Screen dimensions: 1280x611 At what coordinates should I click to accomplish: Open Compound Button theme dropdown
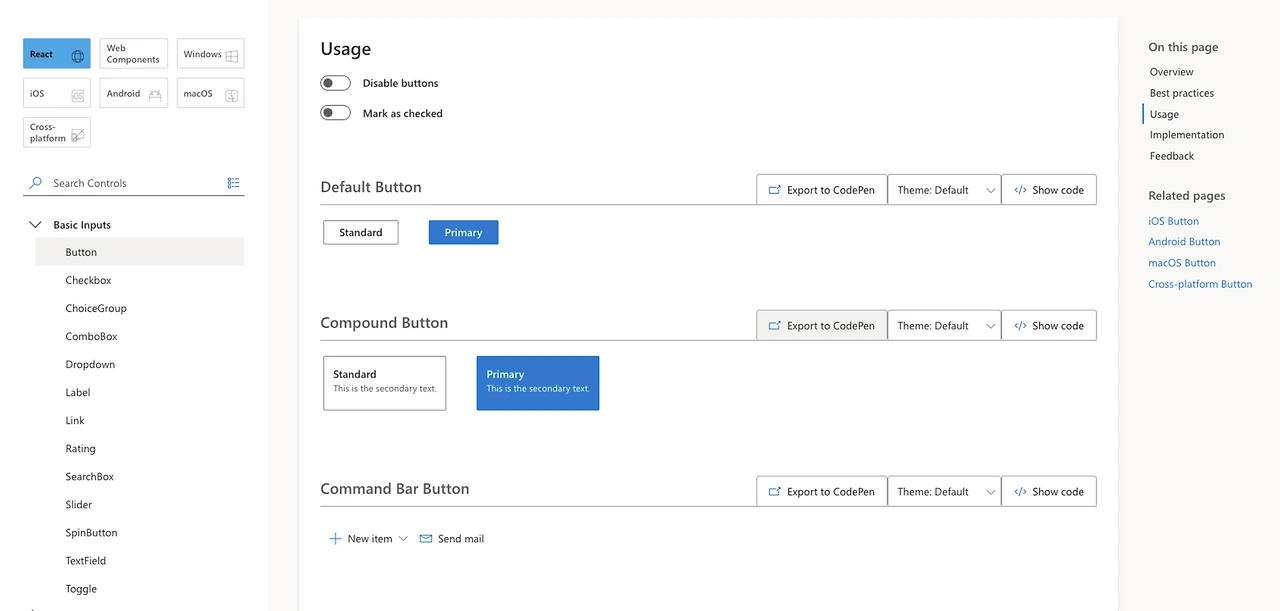click(x=944, y=326)
